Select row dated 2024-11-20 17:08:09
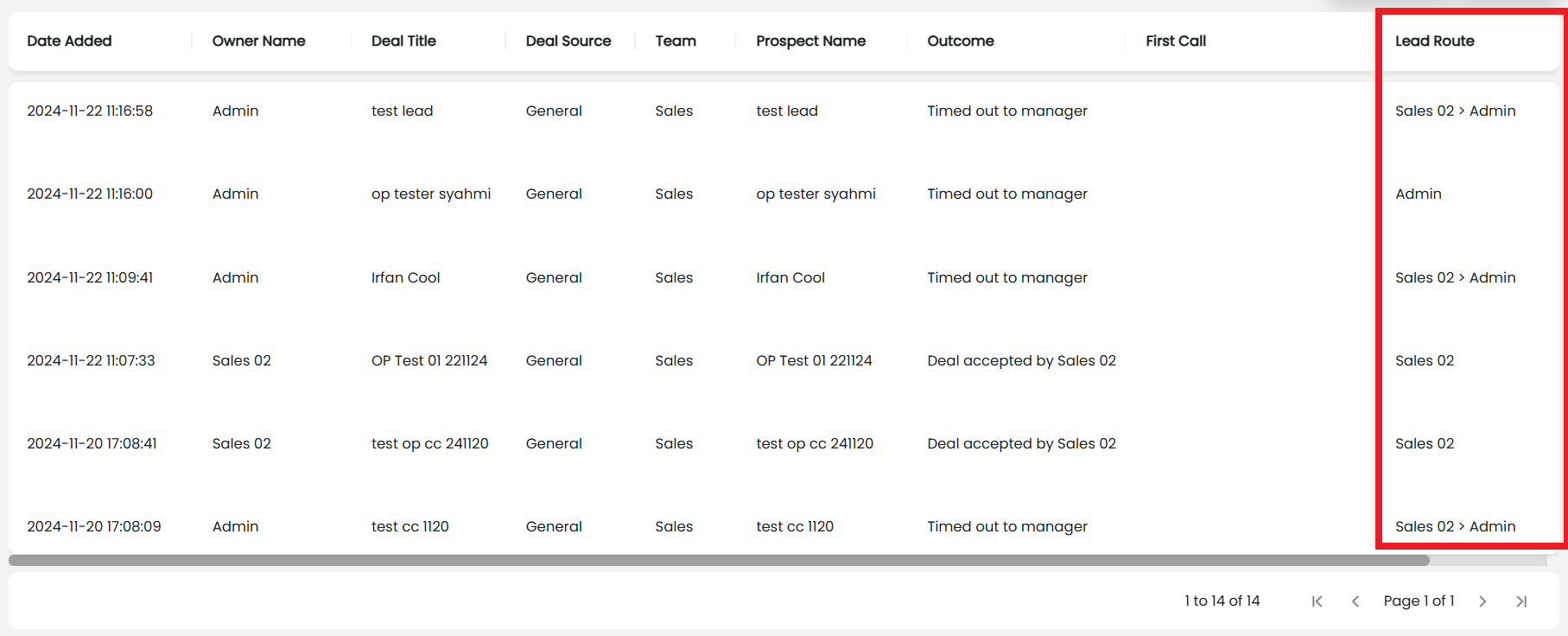The width and height of the screenshot is (1568, 636). [x=93, y=526]
